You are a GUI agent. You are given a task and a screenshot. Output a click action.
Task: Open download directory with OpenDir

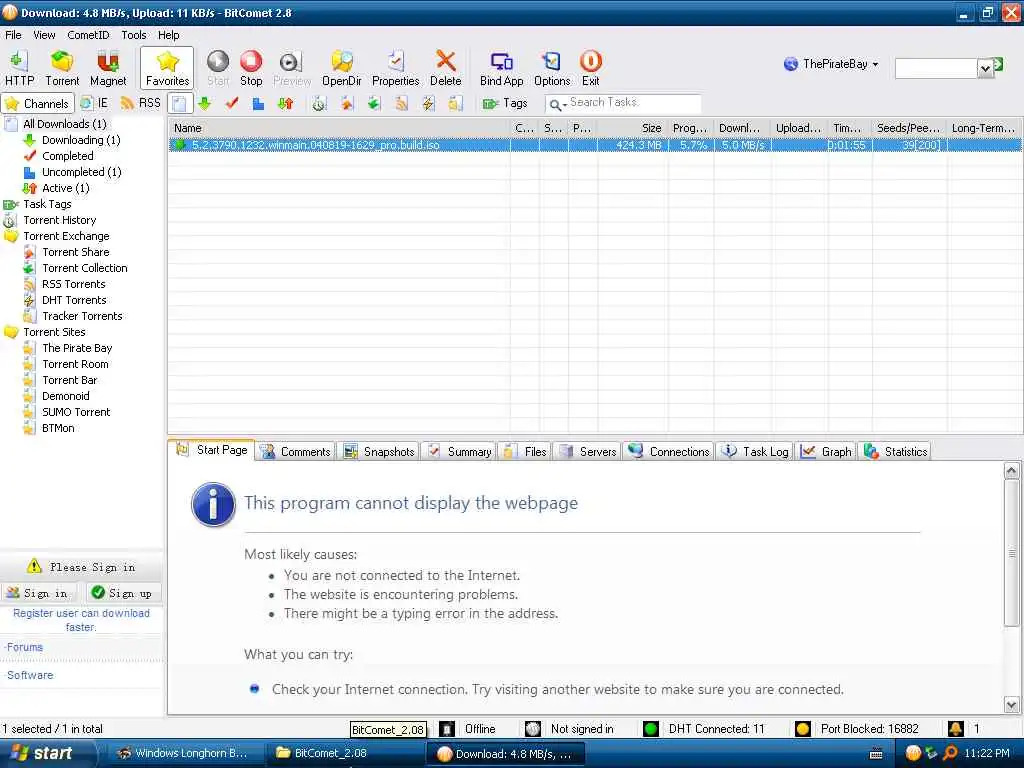[342, 68]
